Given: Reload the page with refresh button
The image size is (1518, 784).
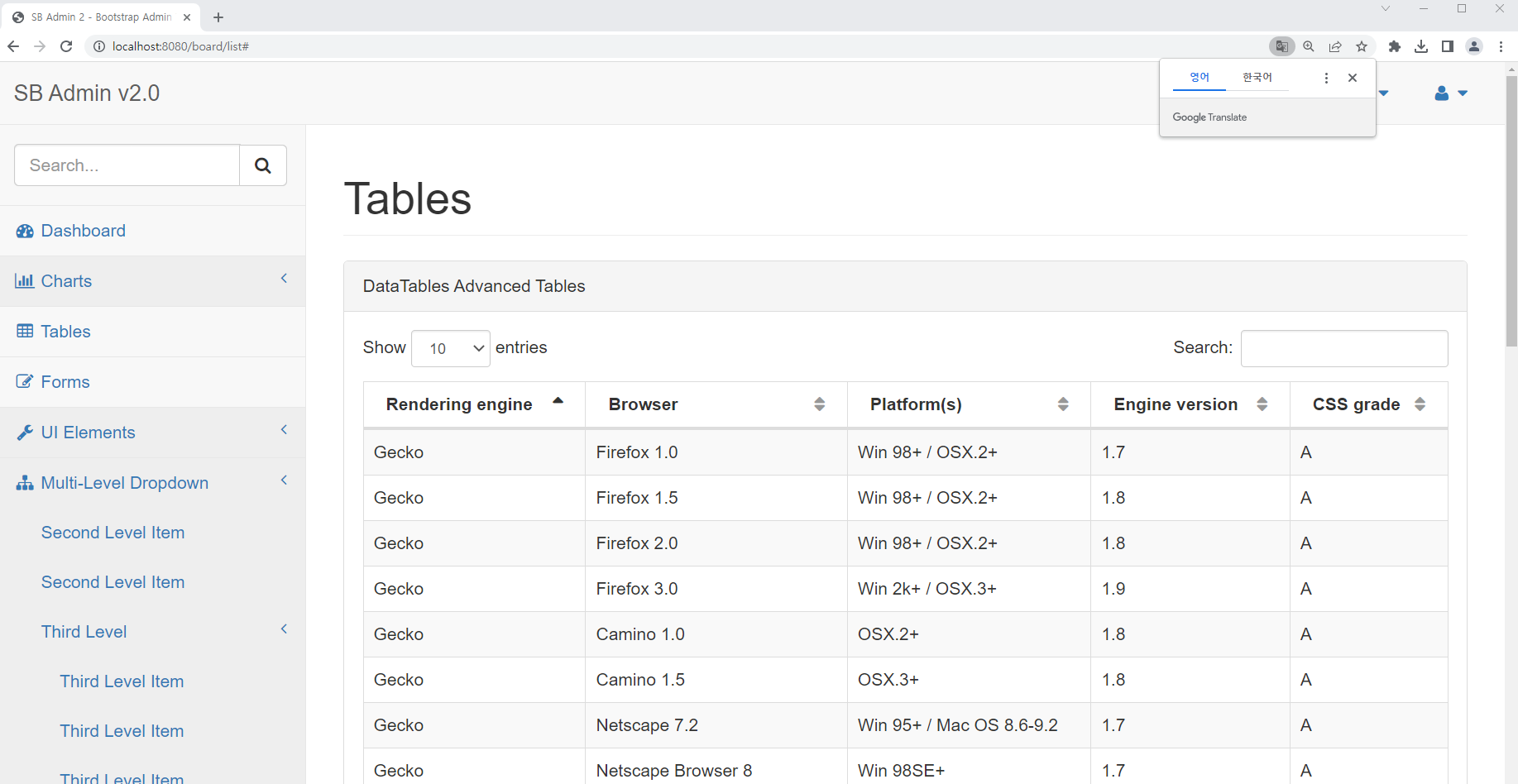Looking at the screenshot, I should click(x=66, y=46).
